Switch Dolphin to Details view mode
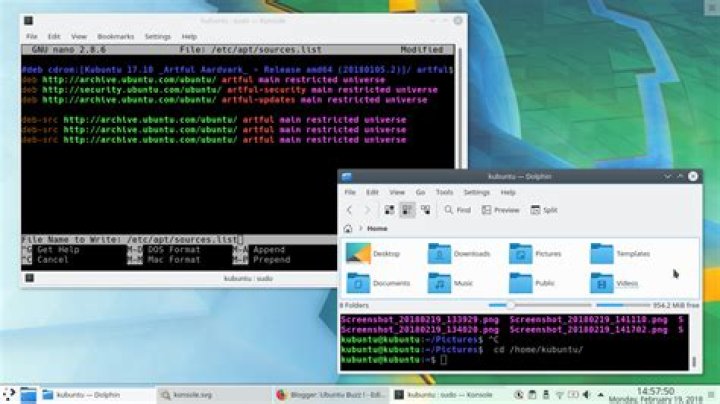The image size is (720, 404). [426, 210]
